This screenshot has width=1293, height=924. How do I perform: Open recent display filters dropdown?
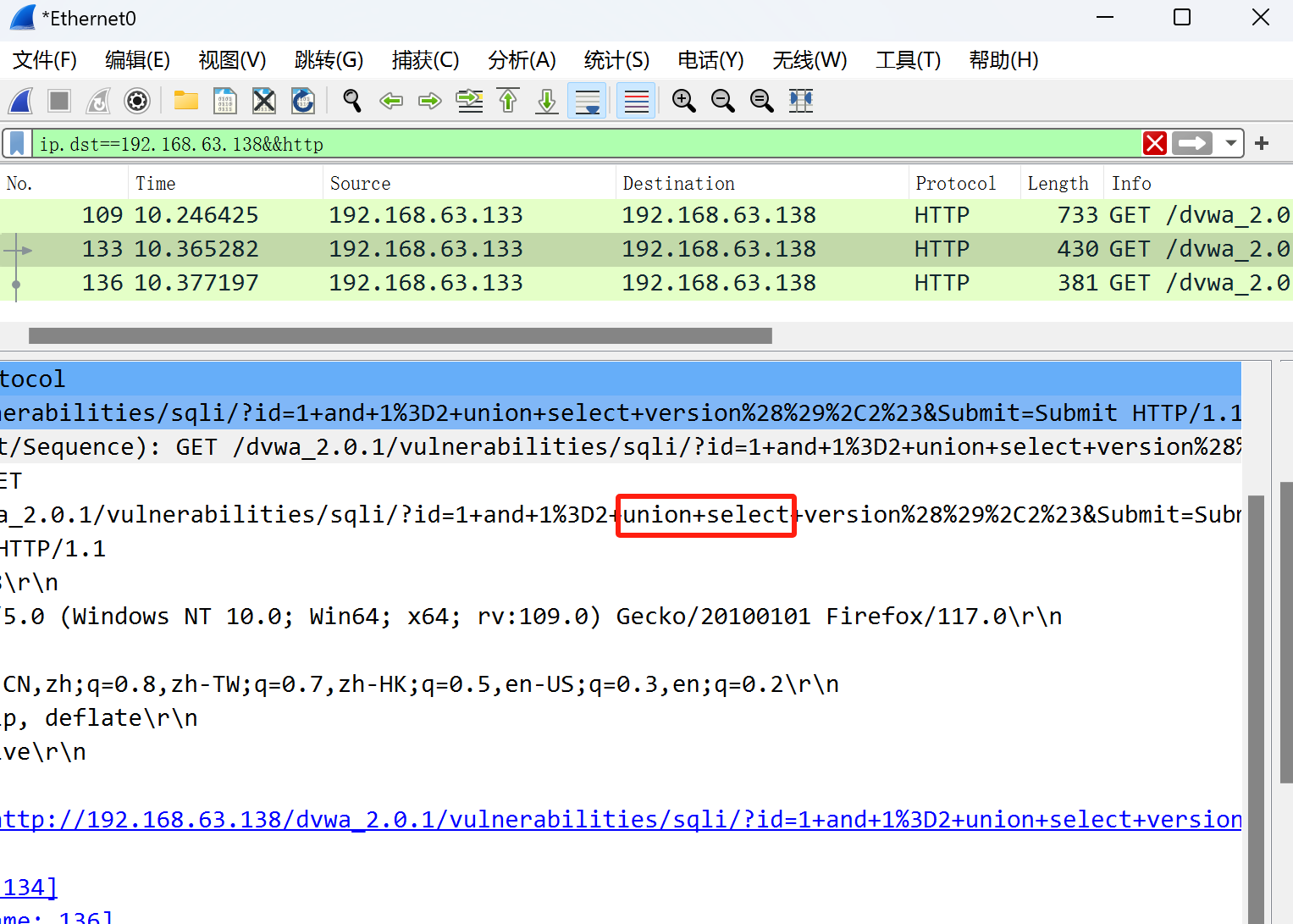click(1230, 143)
